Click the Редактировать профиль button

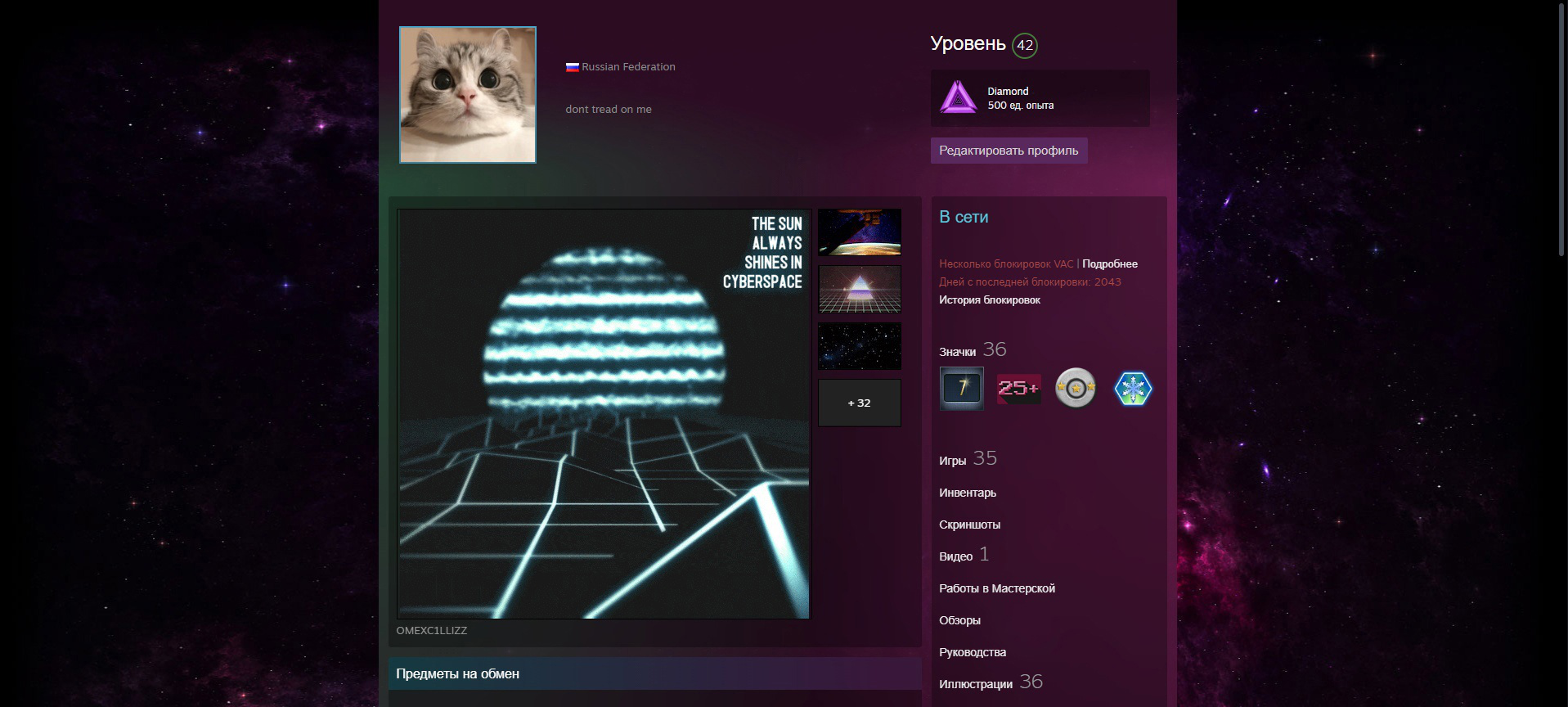click(x=1009, y=151)
